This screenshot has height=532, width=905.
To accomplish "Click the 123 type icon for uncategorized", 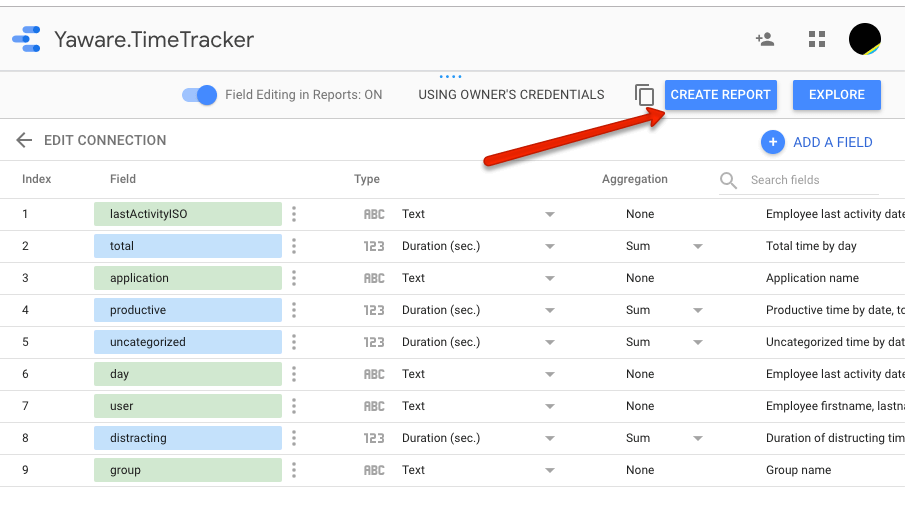I will (374, 342).
